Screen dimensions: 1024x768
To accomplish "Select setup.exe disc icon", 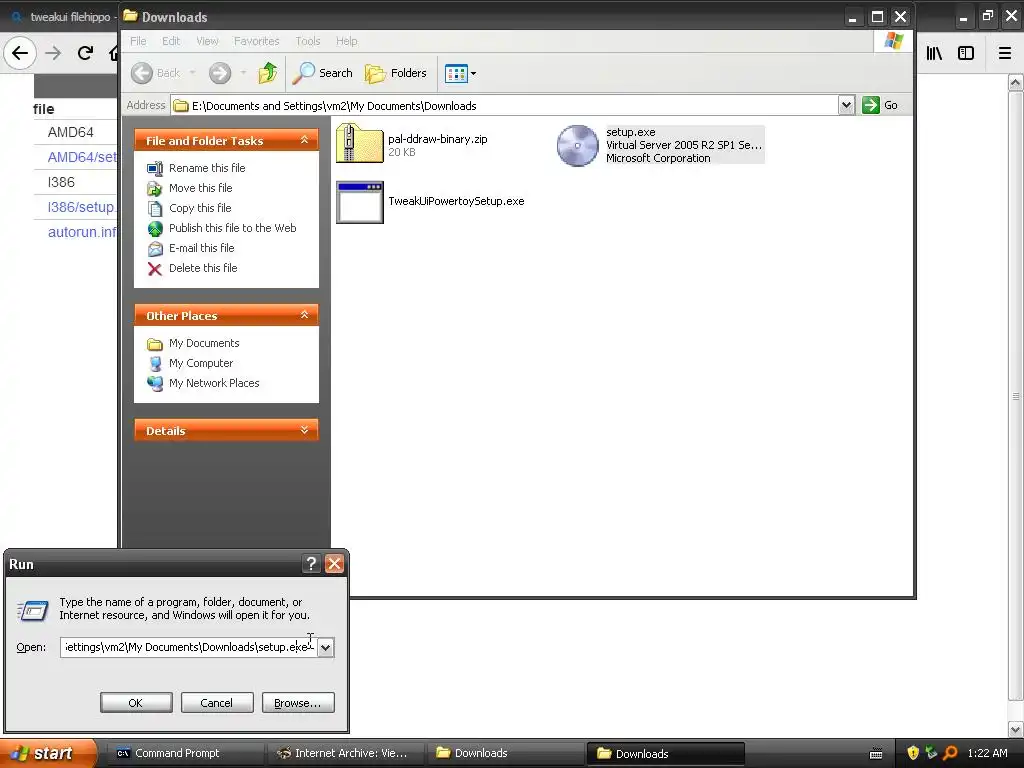I will pos(577,145).
